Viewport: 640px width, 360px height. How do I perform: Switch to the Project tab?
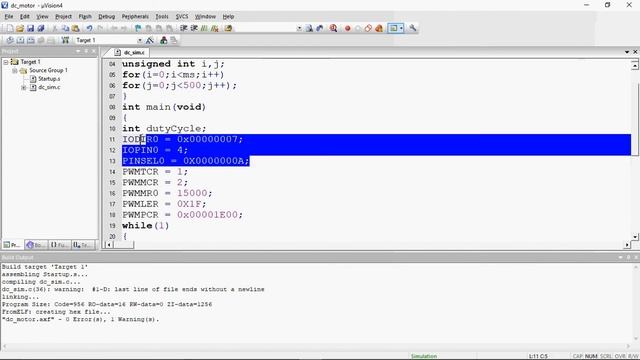click(12, 245)
